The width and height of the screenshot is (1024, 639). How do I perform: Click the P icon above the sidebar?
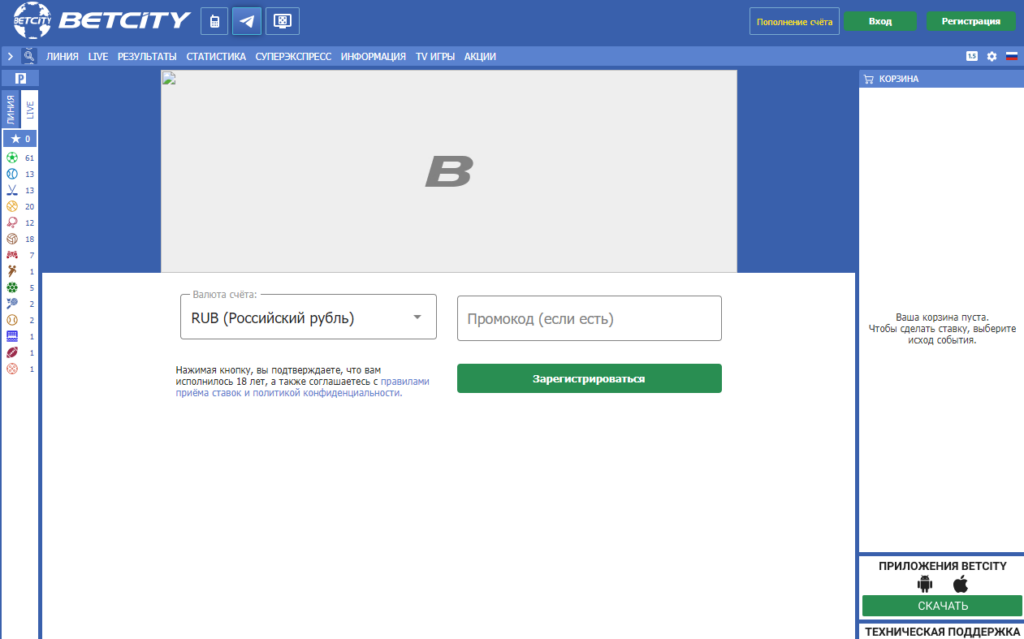[x=20, y=78]
